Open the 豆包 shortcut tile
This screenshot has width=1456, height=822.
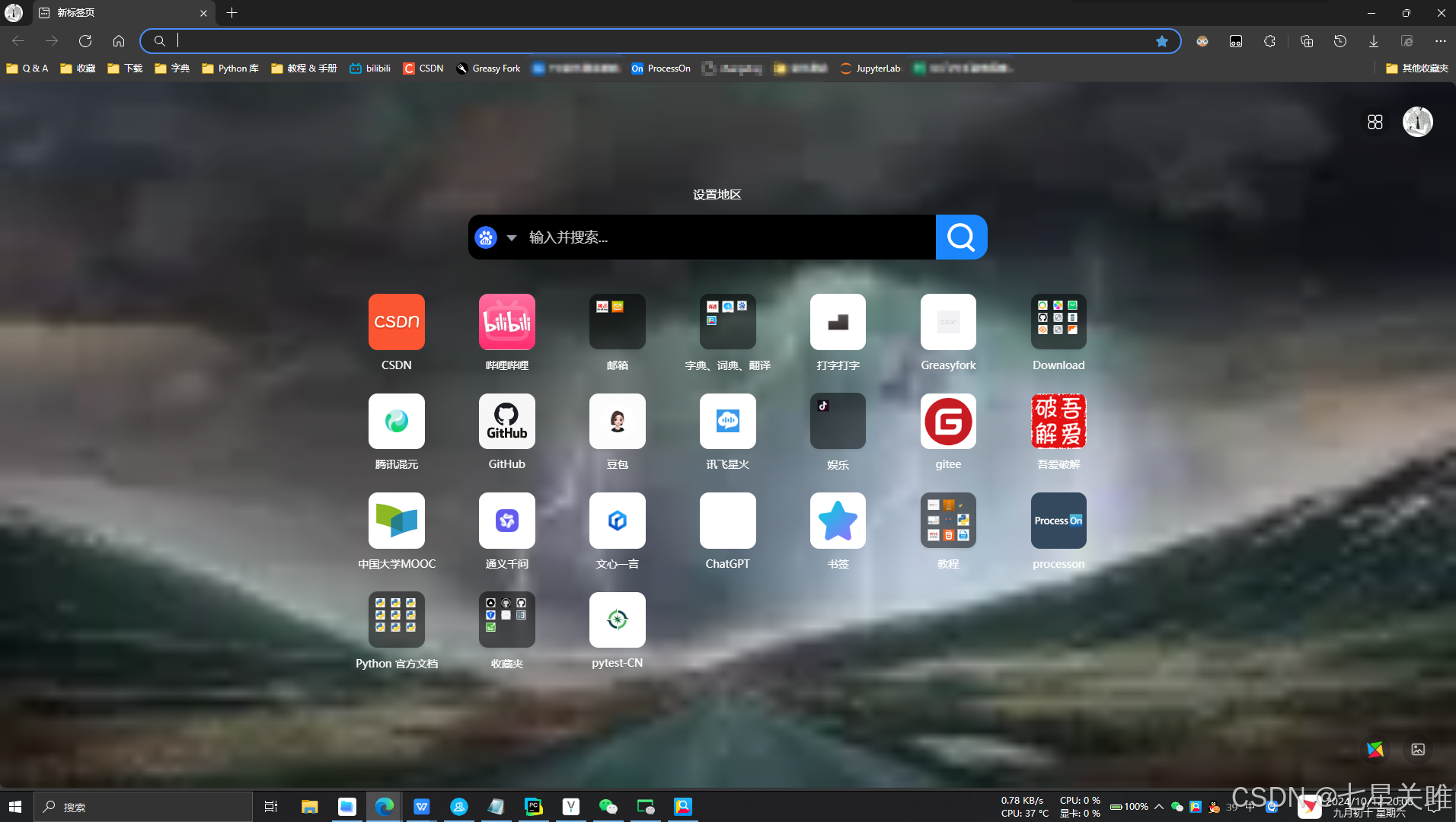617,421
